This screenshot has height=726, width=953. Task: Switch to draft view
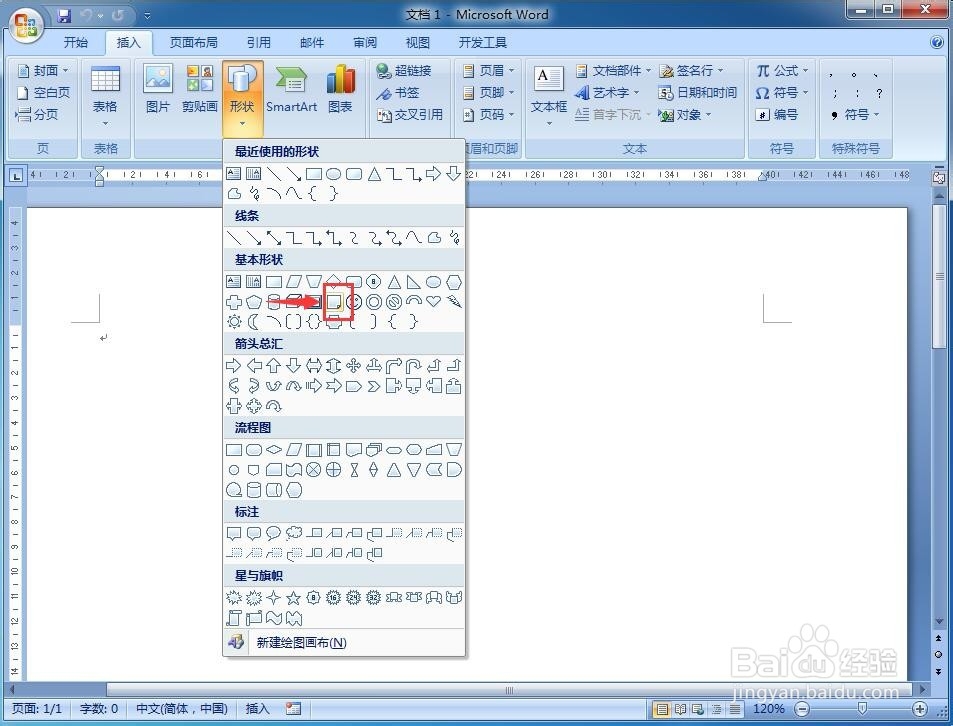point(735,709)
